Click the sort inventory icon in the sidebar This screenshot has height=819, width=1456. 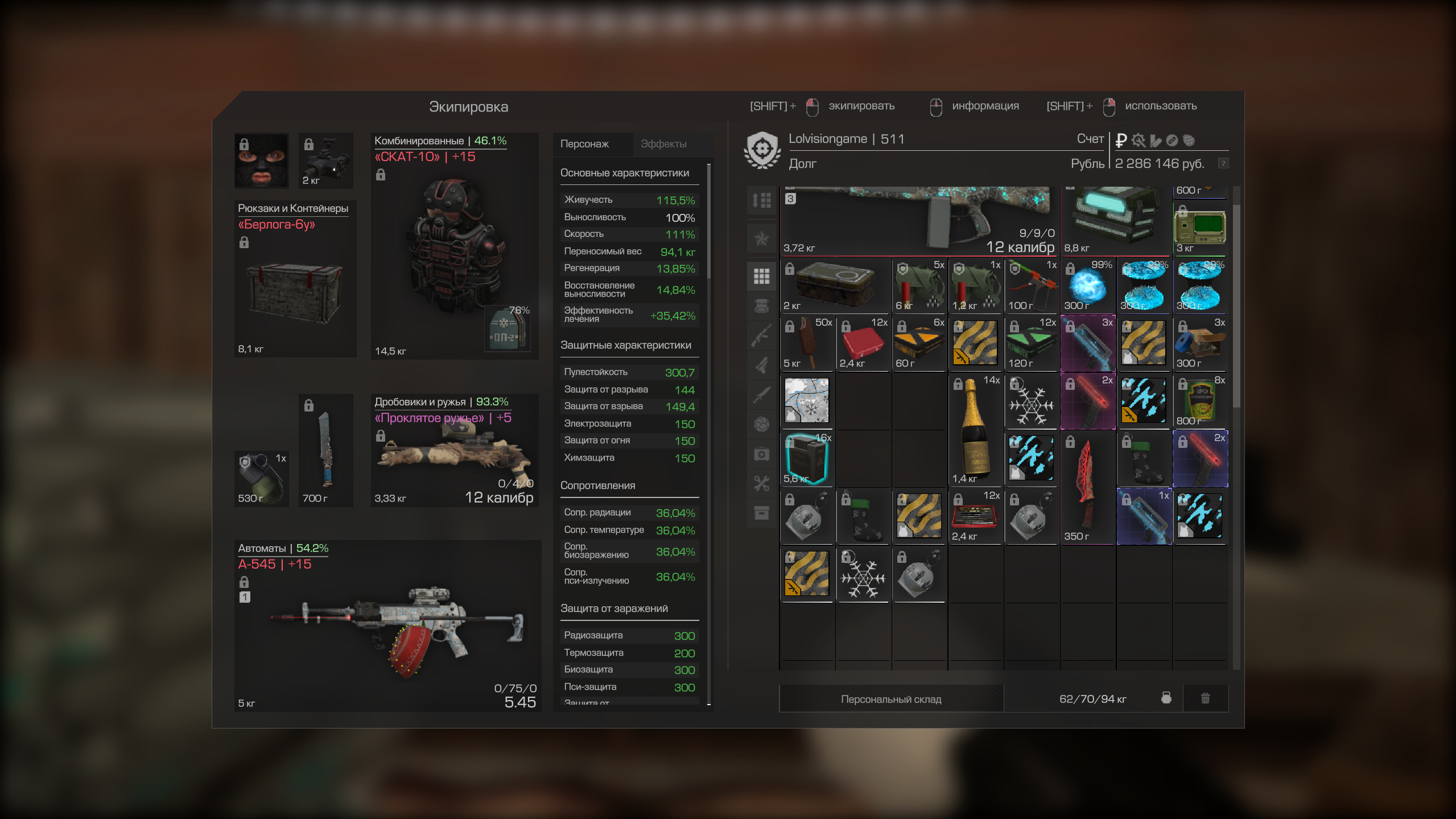tap(761, 200)
